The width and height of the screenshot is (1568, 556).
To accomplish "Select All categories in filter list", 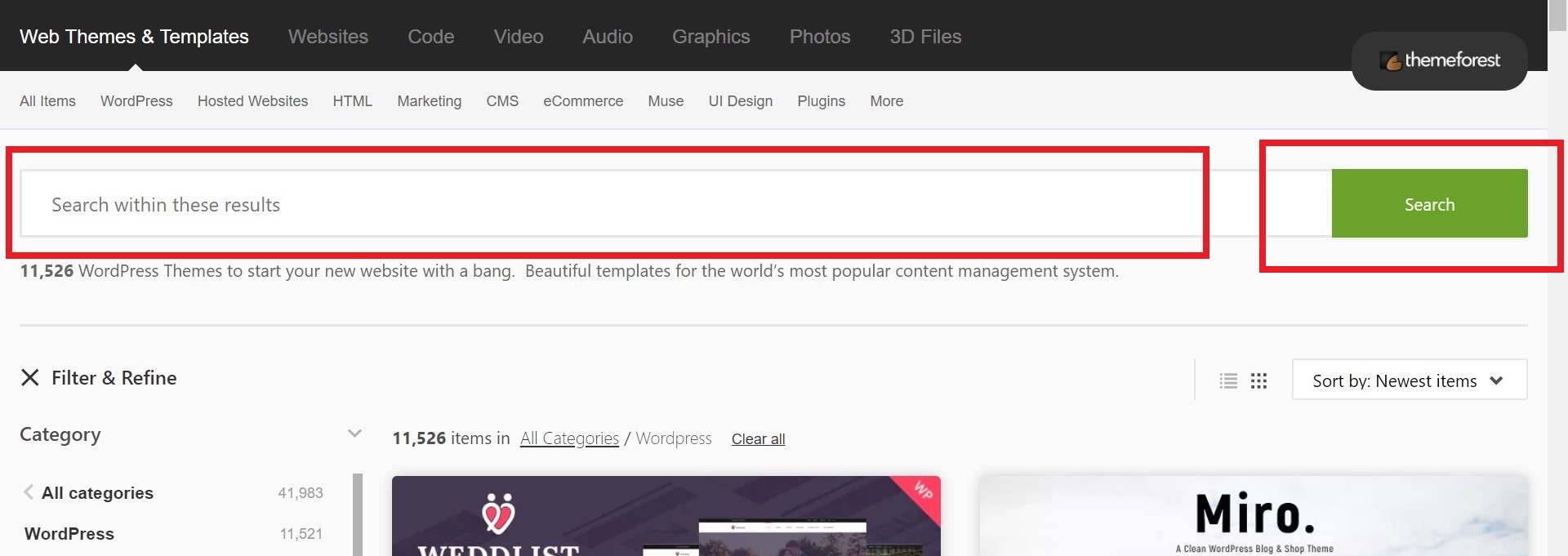I will (97, 493).
